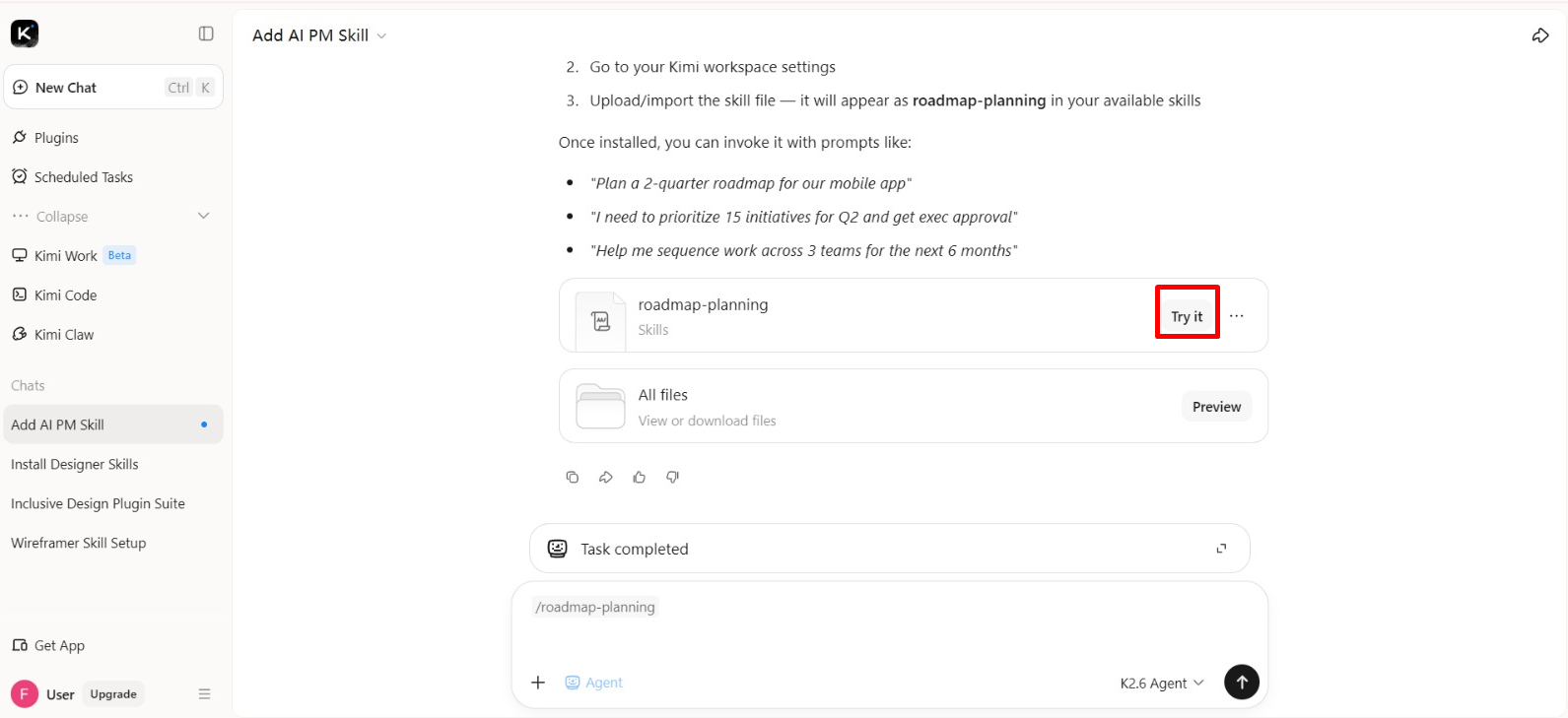1568x718 pixels.
Task: Click the share arrow icon at top right
Action: pos(1540,35)
